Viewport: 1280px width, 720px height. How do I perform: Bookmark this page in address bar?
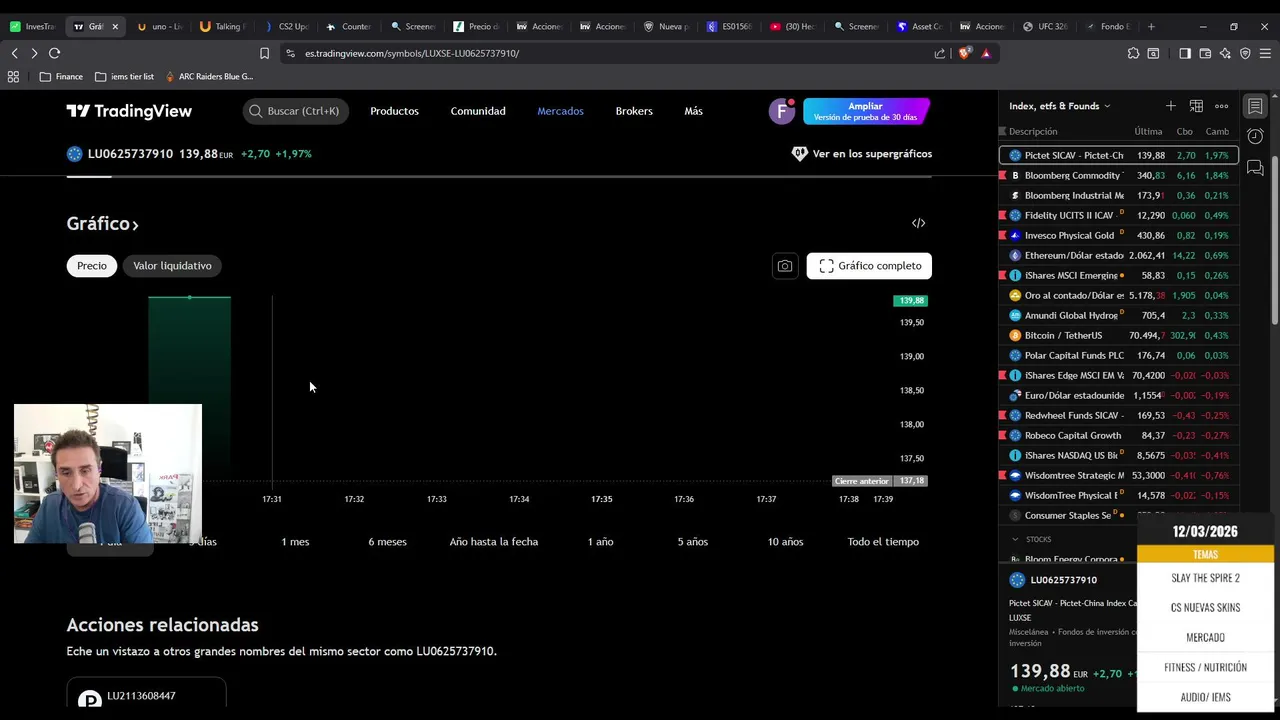[x=264, y=53]
